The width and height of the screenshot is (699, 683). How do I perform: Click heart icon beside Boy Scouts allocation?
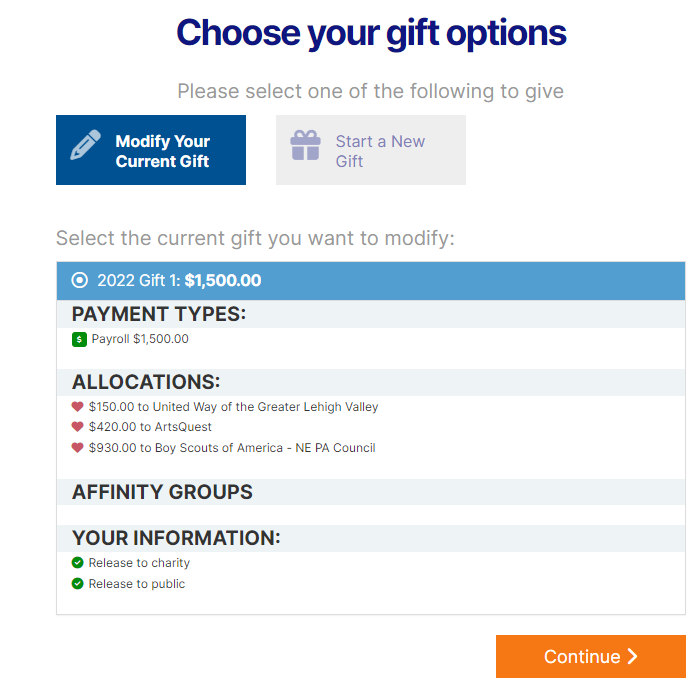78,448
